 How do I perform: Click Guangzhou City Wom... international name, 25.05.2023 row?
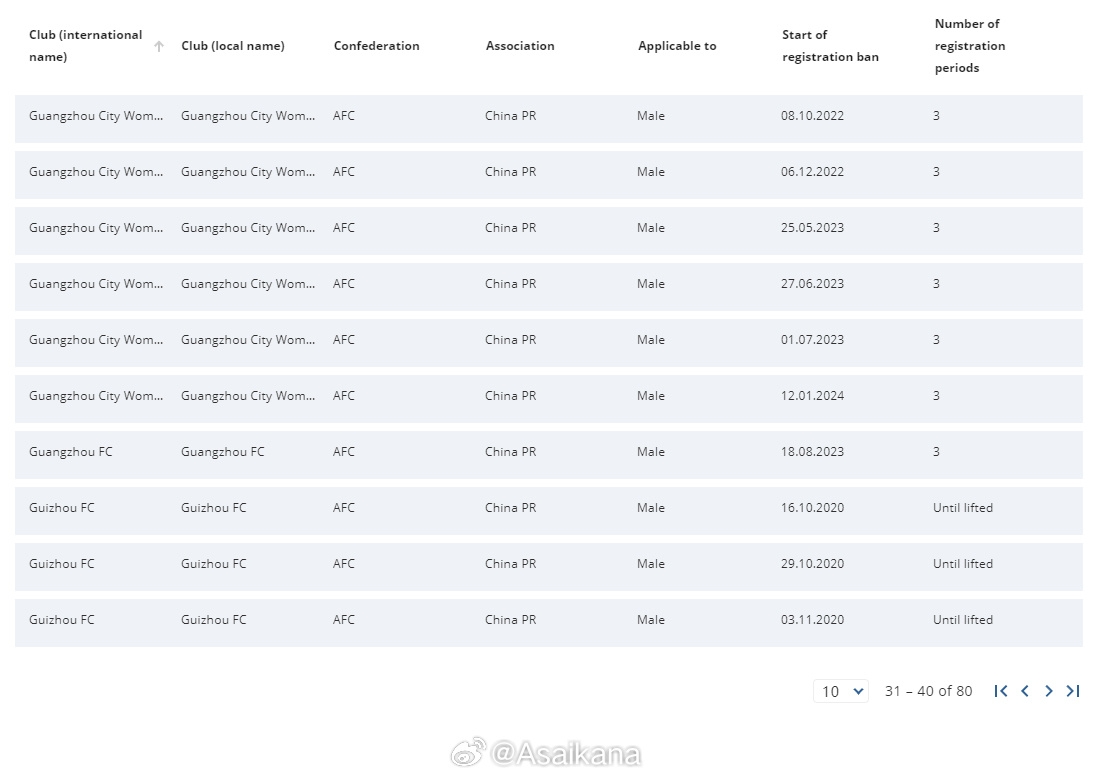coord(96,228)
